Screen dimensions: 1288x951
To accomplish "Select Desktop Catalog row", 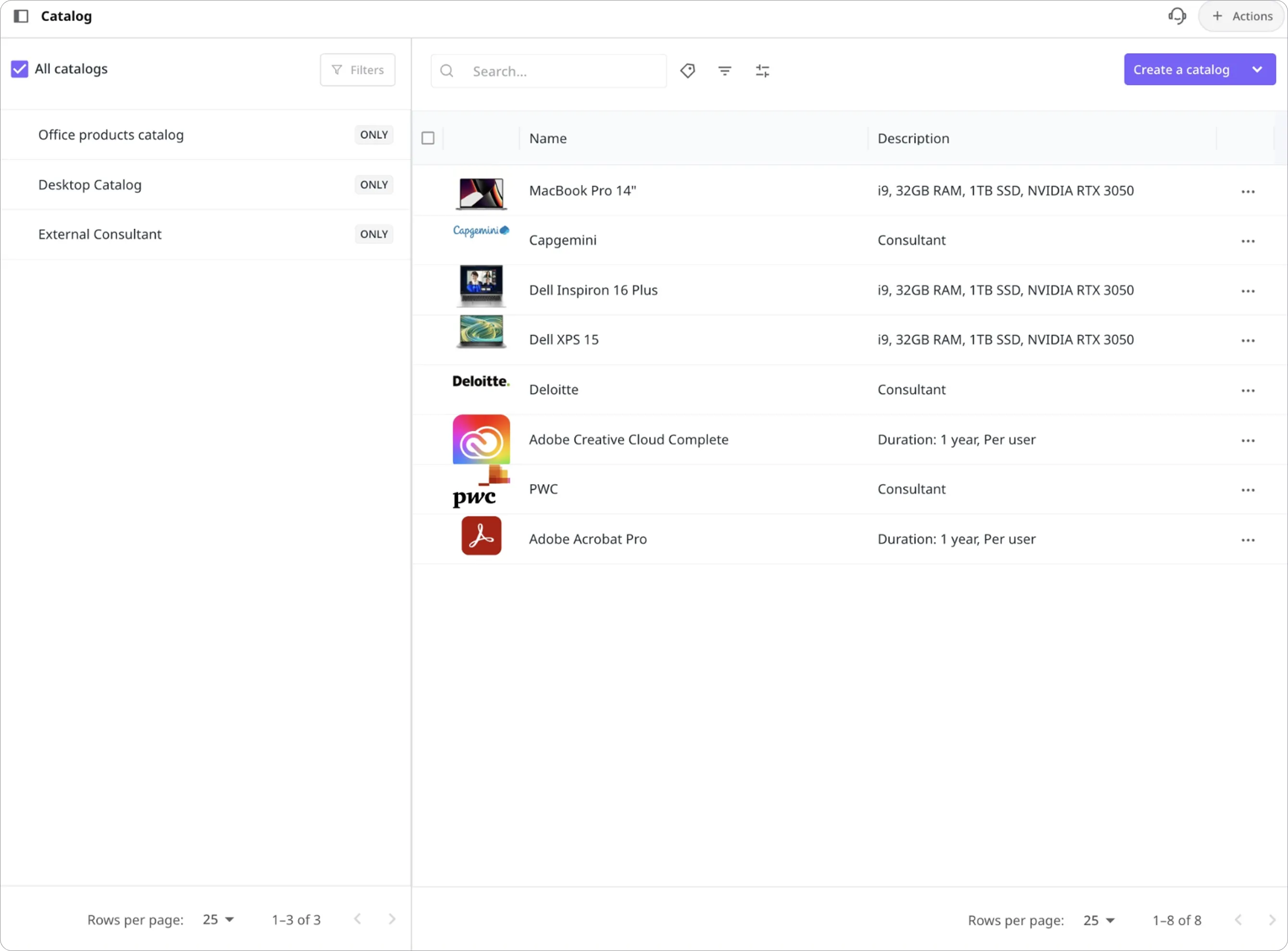I will coord(205,185).
